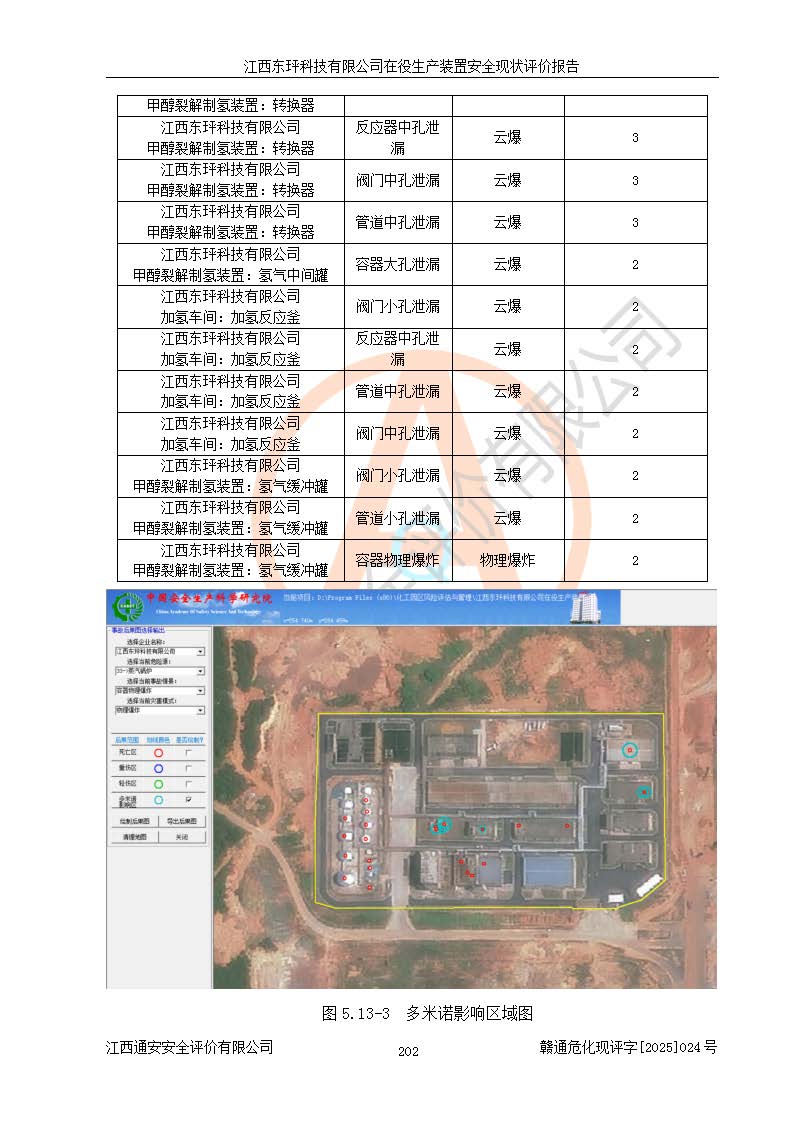Image resolution: width=793 pixels, height=1122 pixels.
Task: Click the blue-roofed building on the map
Action: point(549,869)
